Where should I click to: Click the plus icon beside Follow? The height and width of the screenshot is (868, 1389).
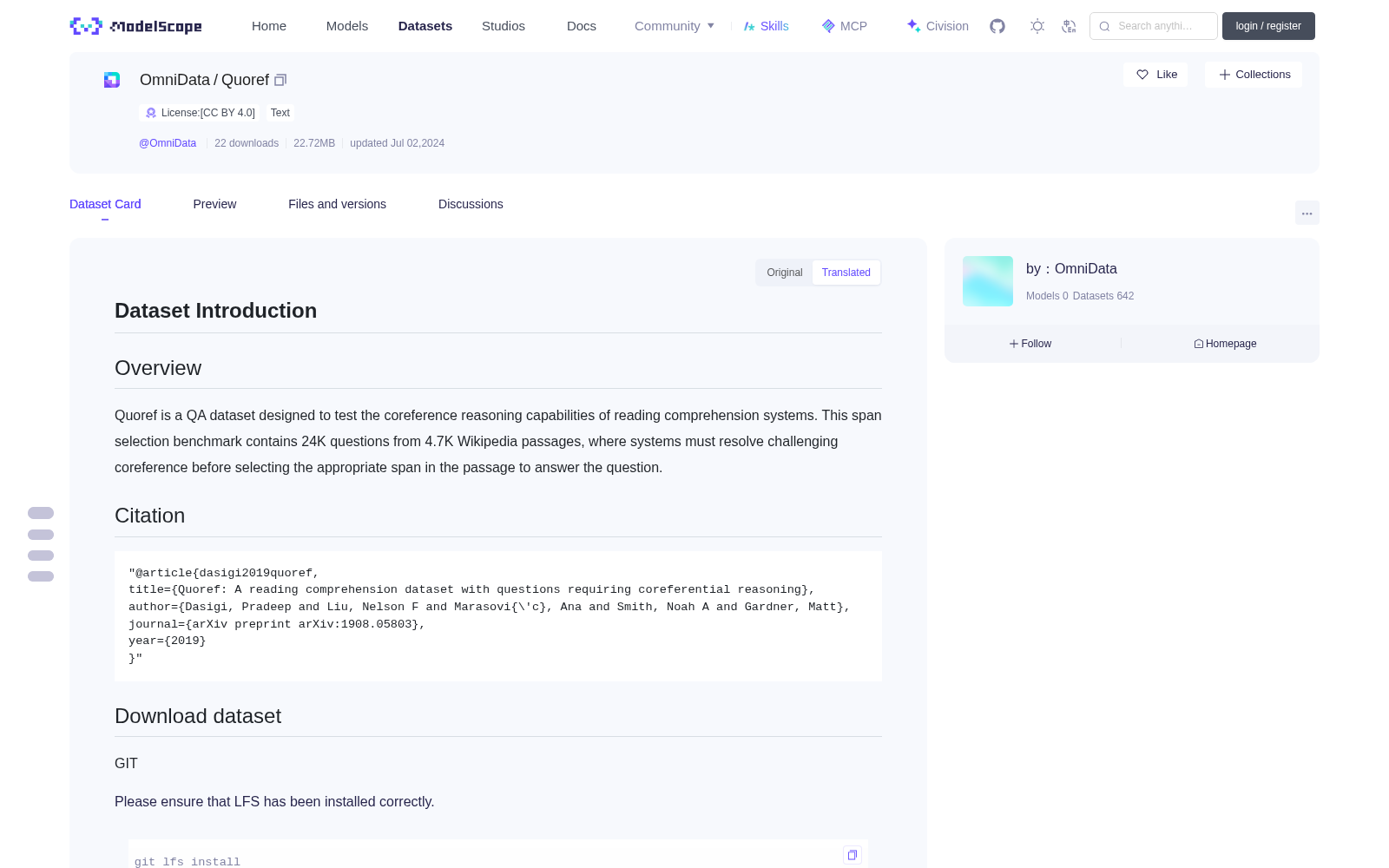point(1014,344)
